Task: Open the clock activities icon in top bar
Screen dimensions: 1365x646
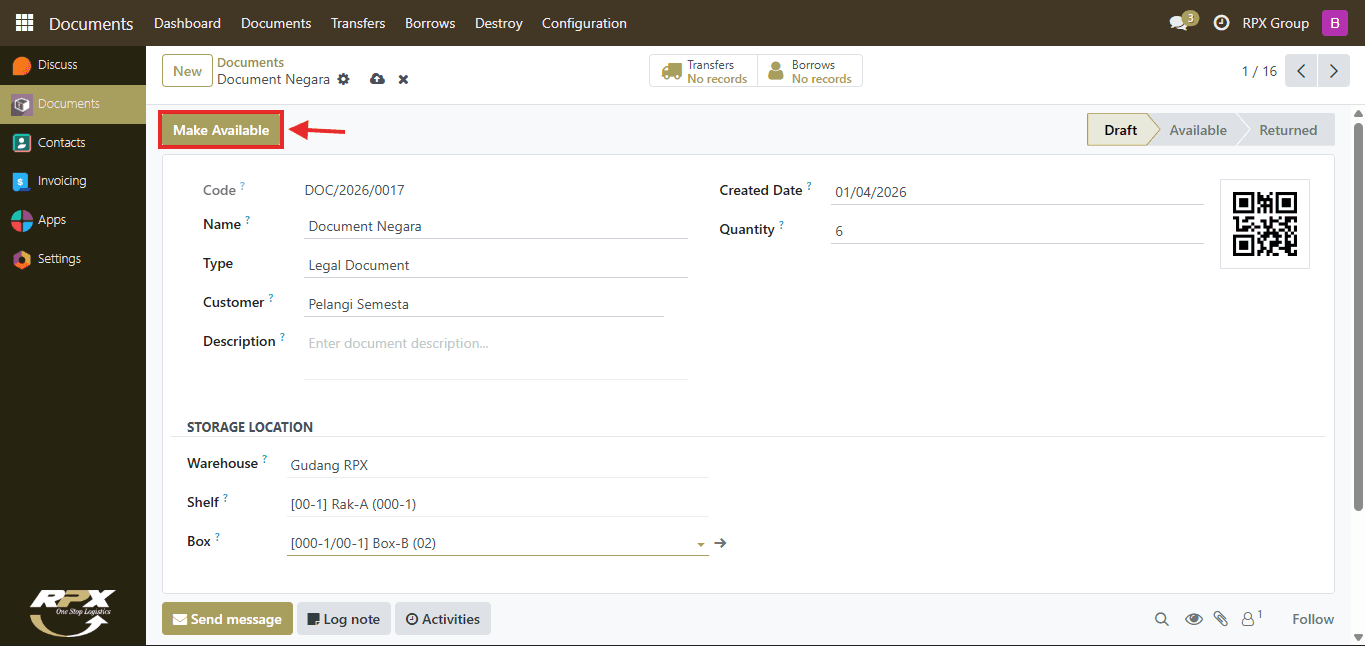Action: [x=1221, y=23]
